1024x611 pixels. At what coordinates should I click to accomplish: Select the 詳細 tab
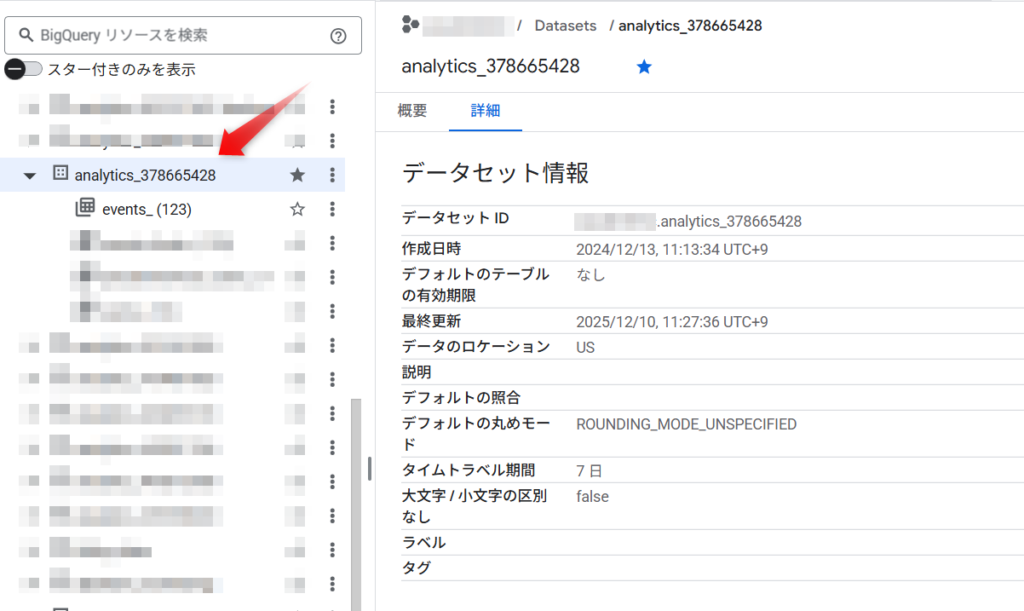point(485,111)
